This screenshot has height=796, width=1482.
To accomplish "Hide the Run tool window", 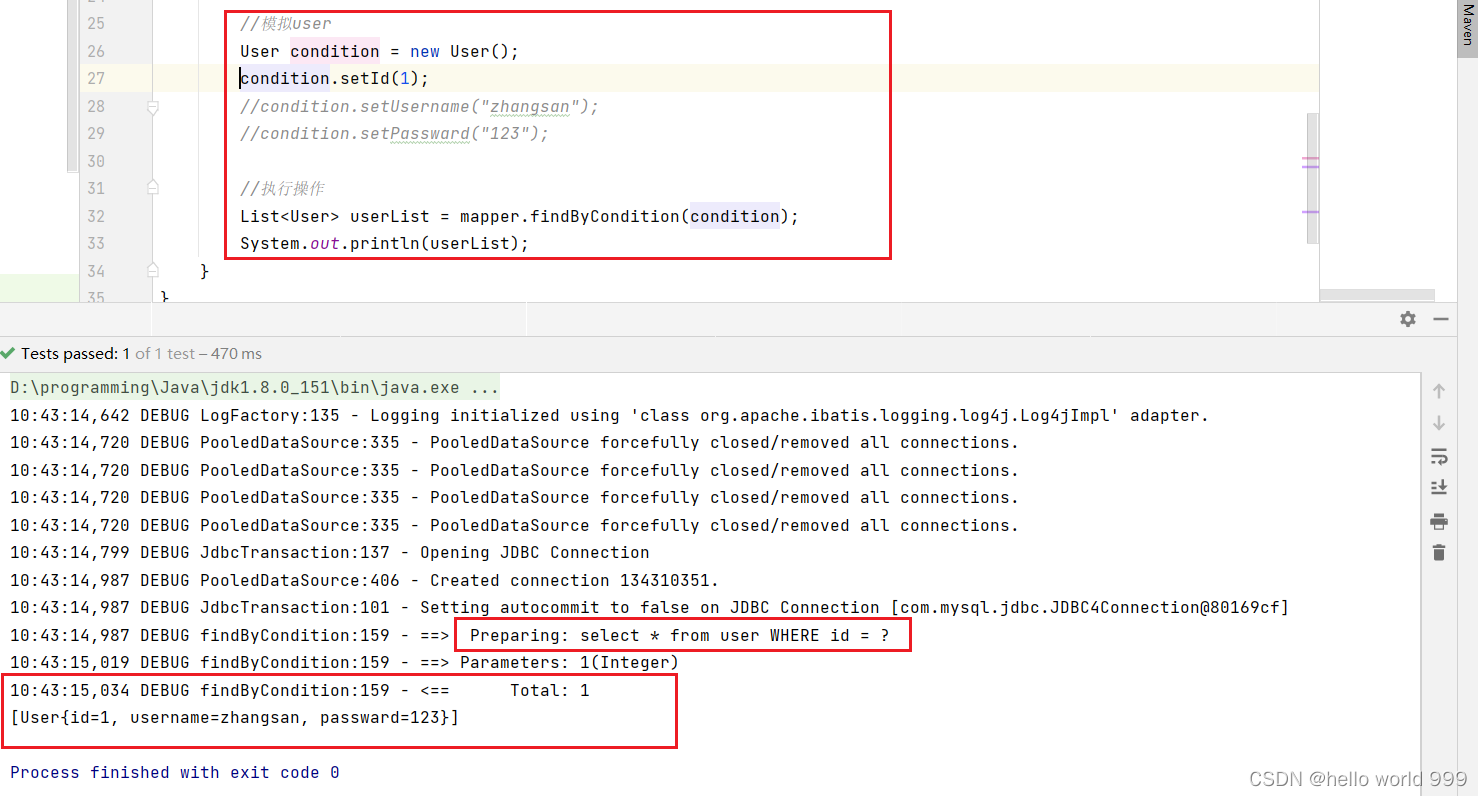I will pyautogui.click(x=1441, y=319).
